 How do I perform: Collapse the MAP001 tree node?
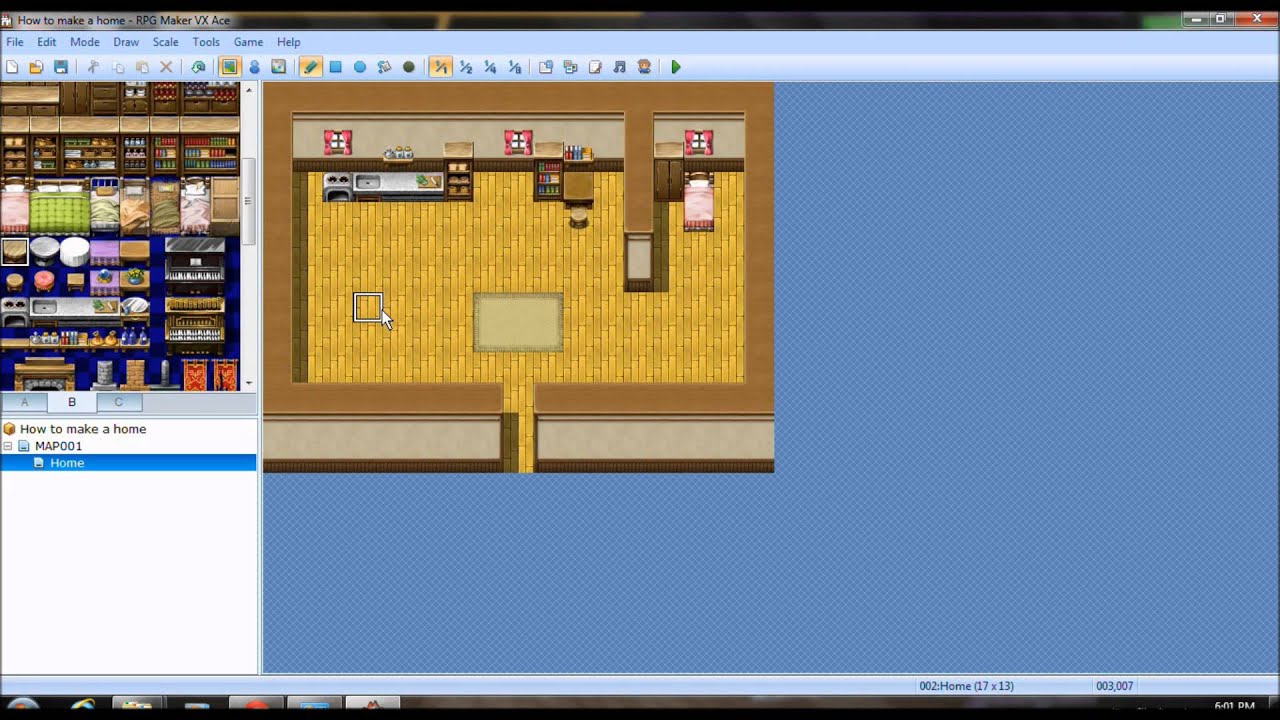tap(8, 446)
